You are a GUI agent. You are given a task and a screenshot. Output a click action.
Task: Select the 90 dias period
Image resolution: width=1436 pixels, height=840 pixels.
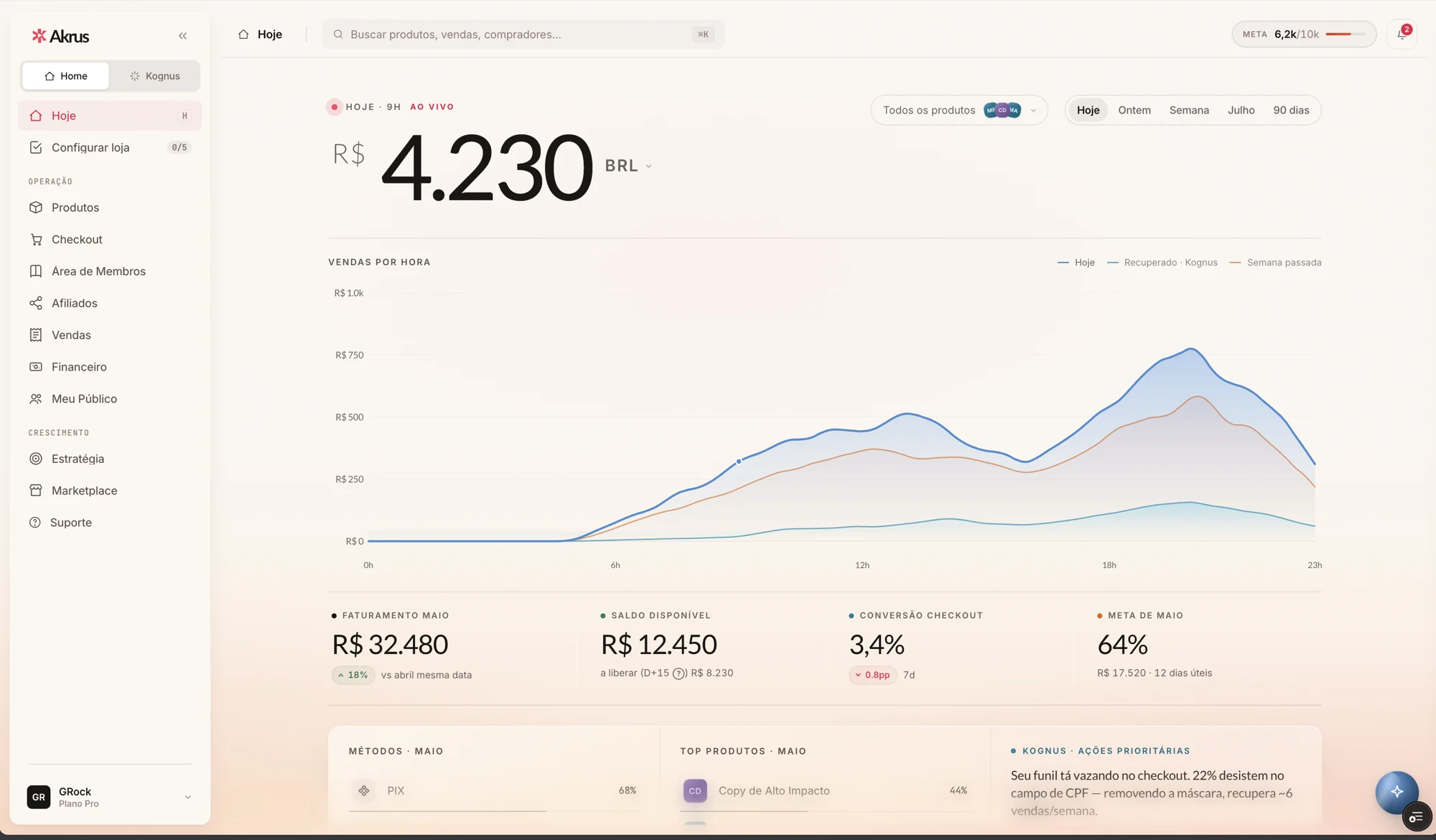click(x=1291, y=111)
